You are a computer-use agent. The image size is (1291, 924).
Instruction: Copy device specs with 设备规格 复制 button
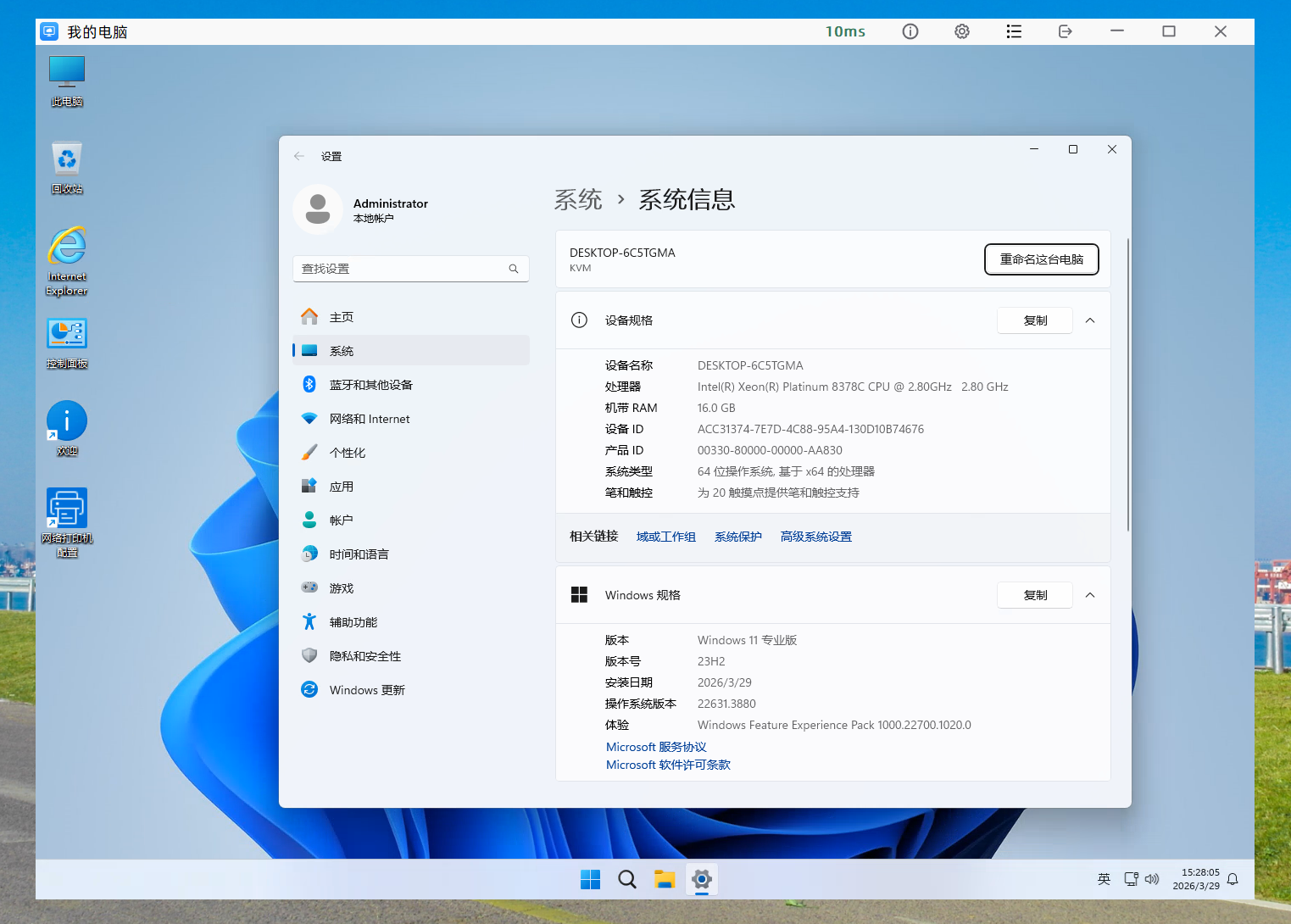click(x=1035, y=320)
